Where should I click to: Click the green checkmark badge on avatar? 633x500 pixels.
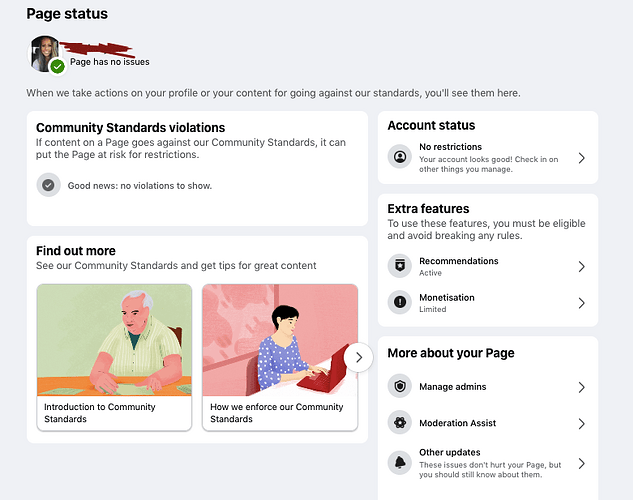click(58, 66)
